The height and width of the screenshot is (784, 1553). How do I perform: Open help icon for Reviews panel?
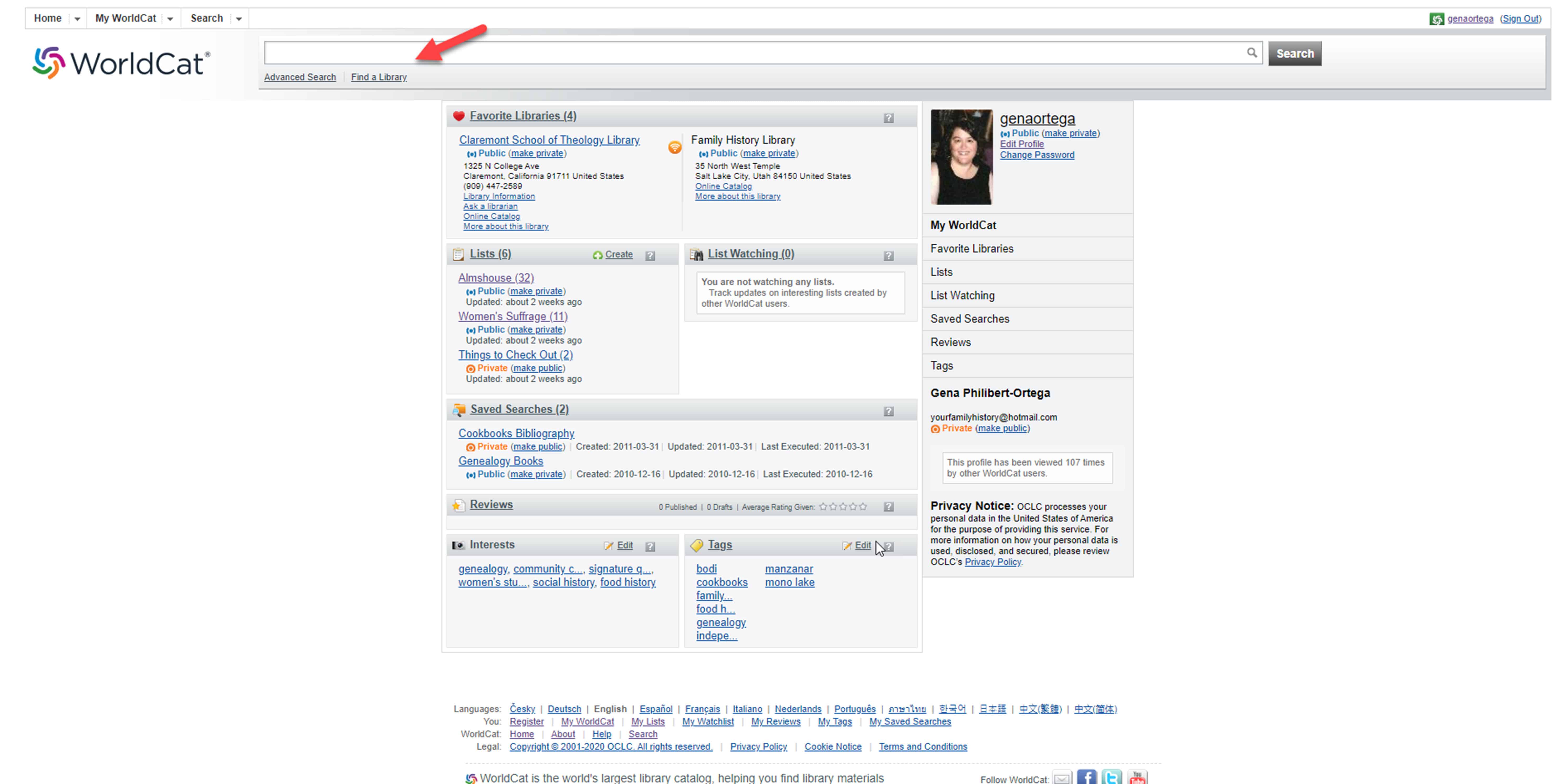click(x=889, y=507)
